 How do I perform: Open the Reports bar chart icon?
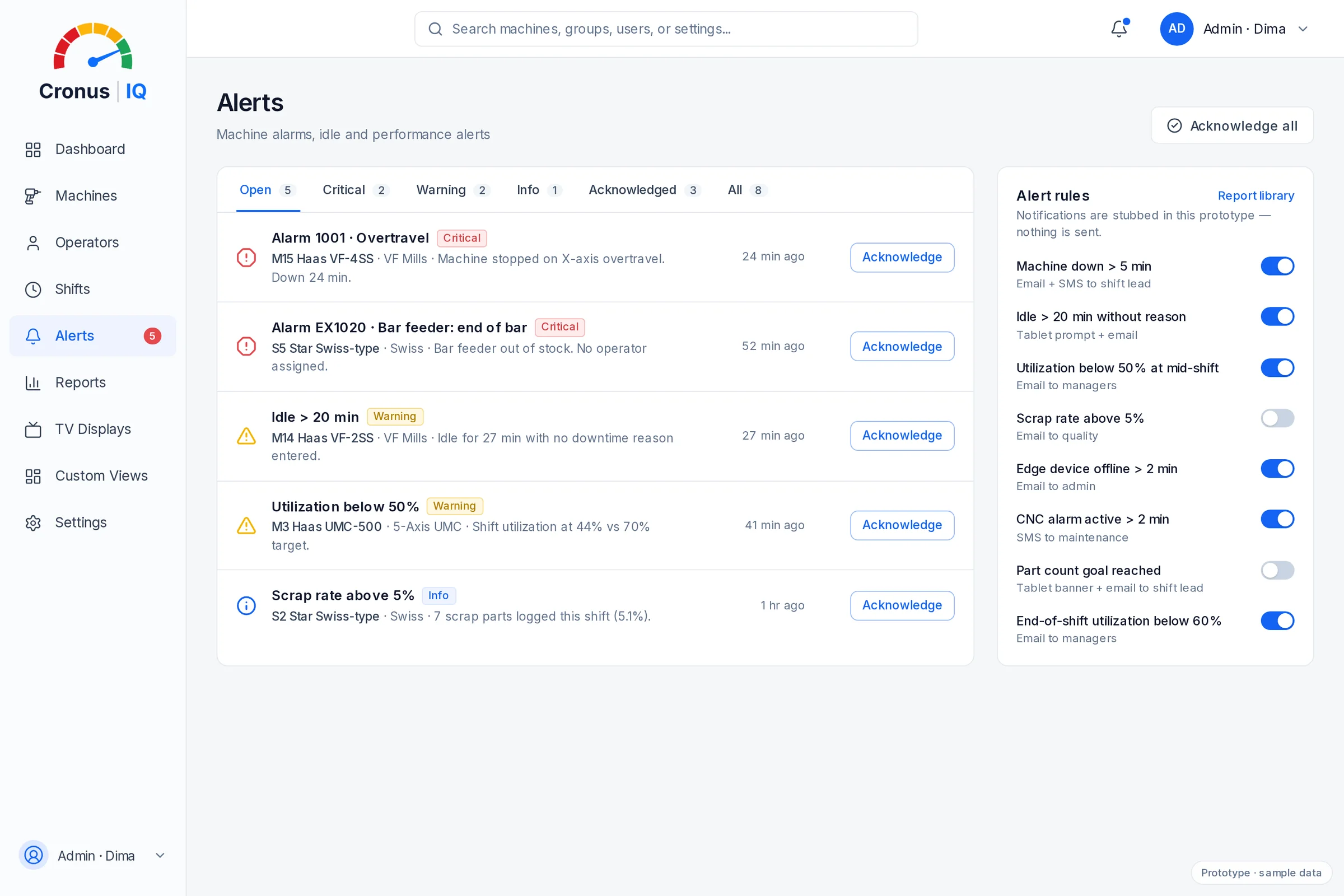33,383
